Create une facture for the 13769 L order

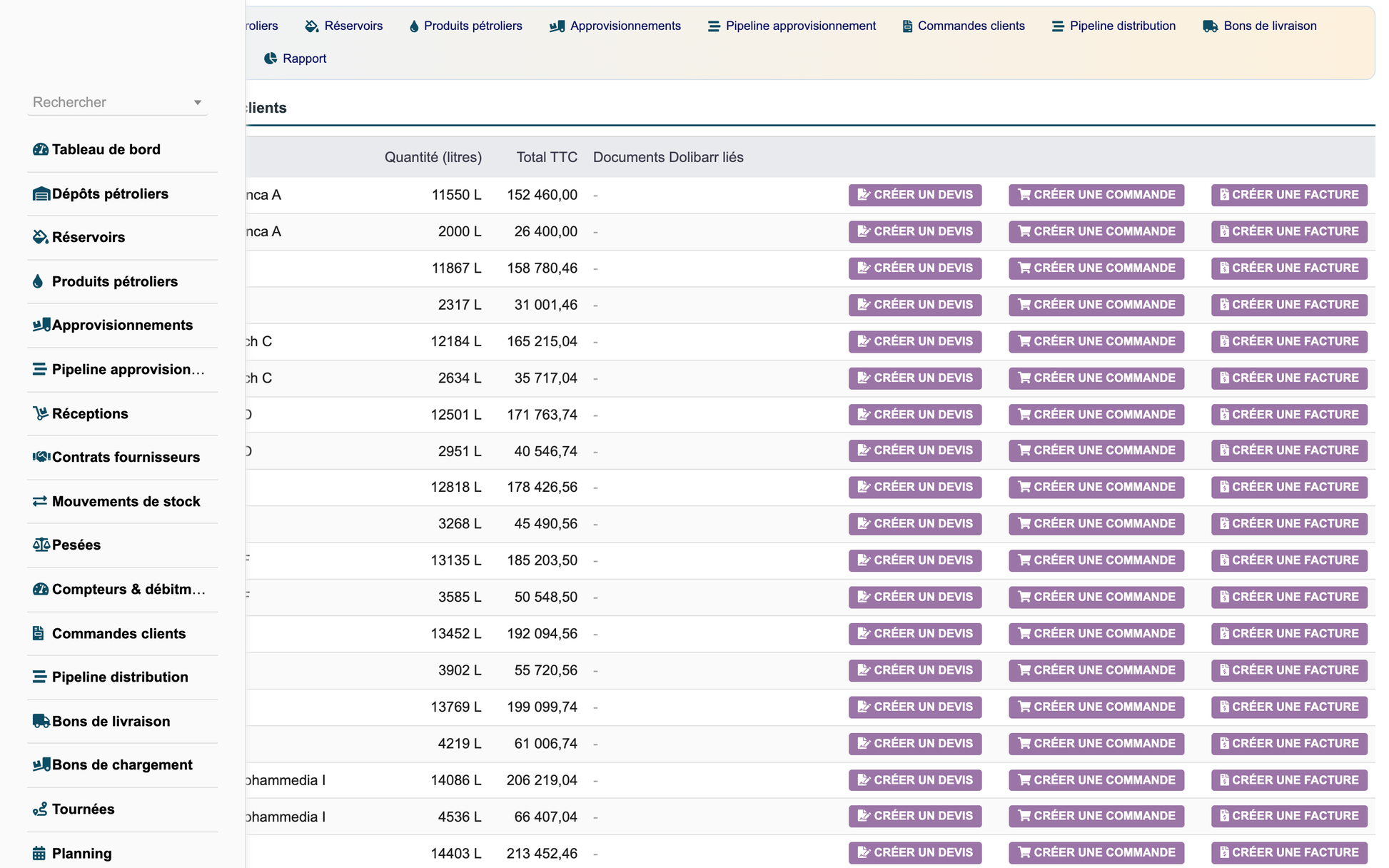[x=1289, y=707]
